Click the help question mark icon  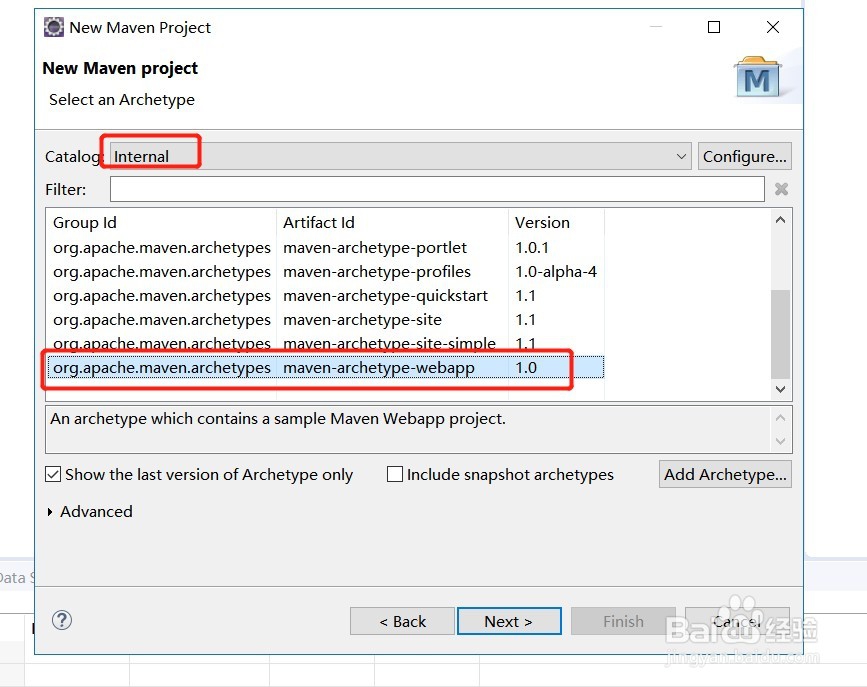point(62,621)
